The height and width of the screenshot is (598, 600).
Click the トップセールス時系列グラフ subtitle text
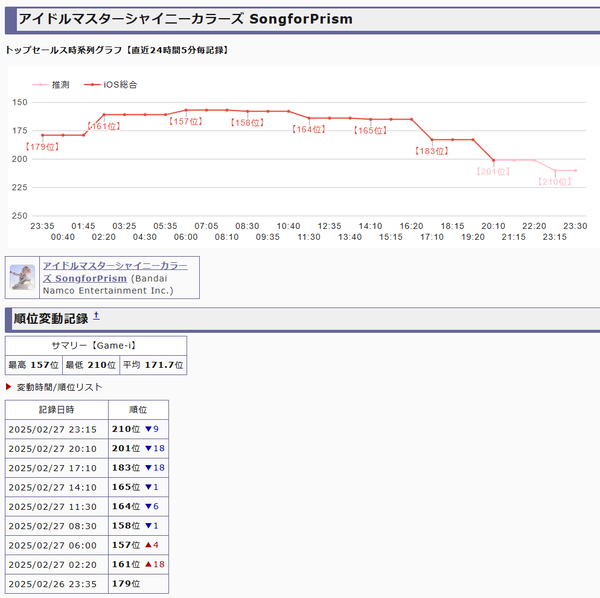point(117,50)
